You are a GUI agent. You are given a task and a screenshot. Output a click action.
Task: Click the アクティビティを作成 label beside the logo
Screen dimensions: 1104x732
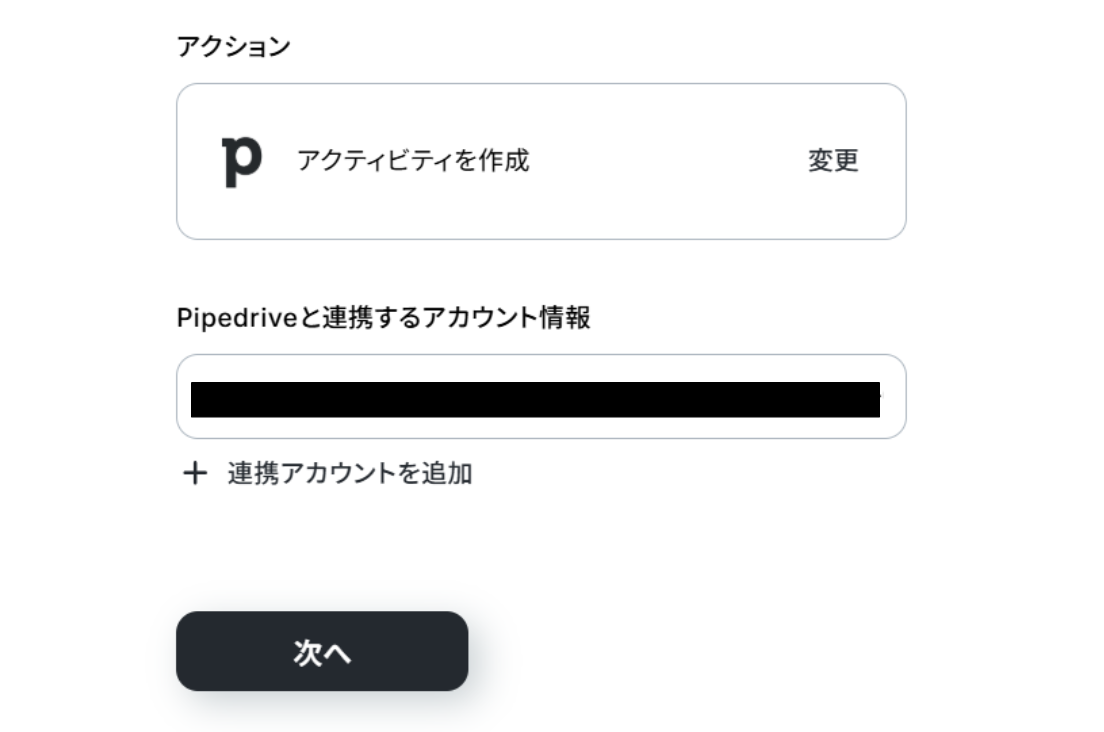click(x=413, y=160)
